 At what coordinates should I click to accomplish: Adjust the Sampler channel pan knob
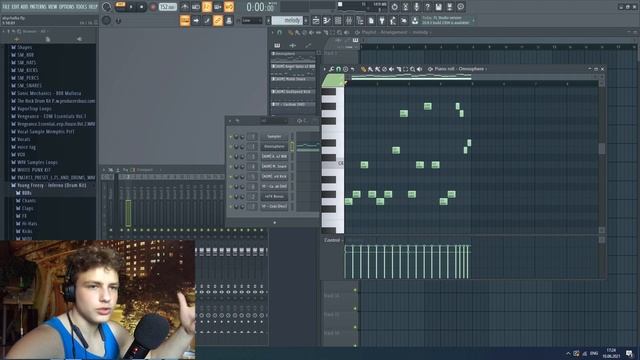point(236,136)
